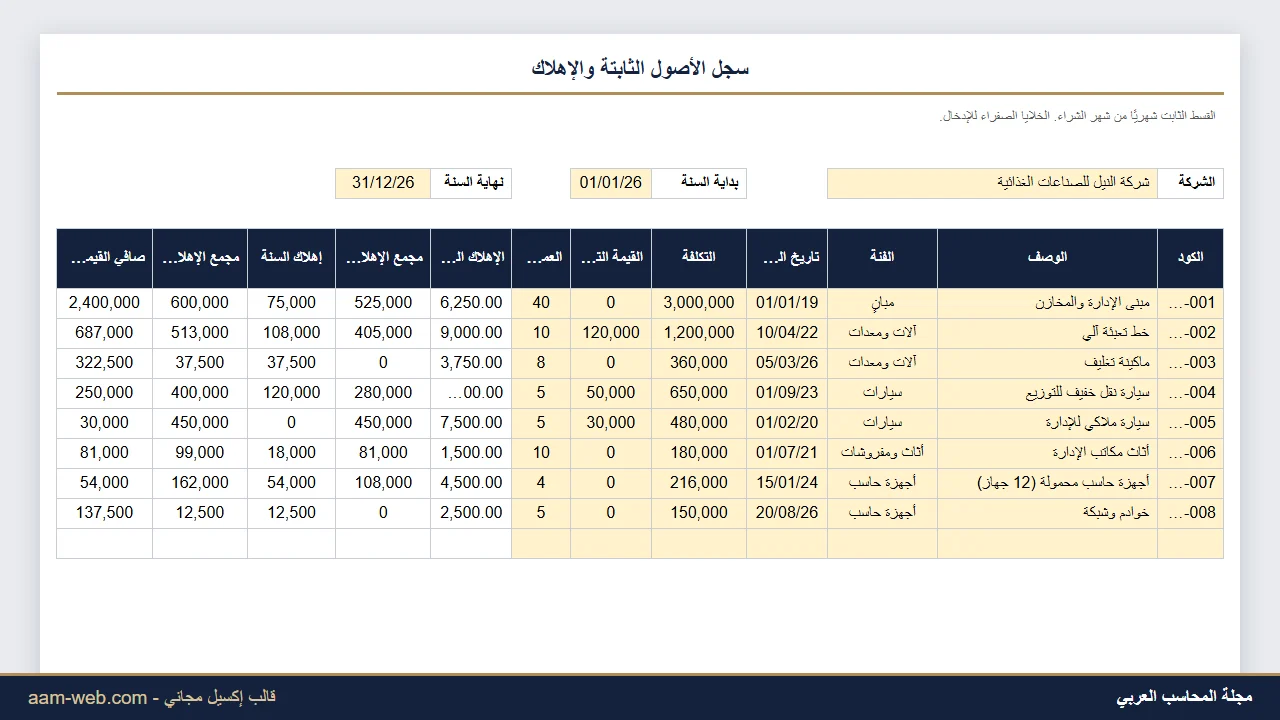Select the cost value 650,000
Viewport: 1280px width, 720px height.
pos(699,393)
